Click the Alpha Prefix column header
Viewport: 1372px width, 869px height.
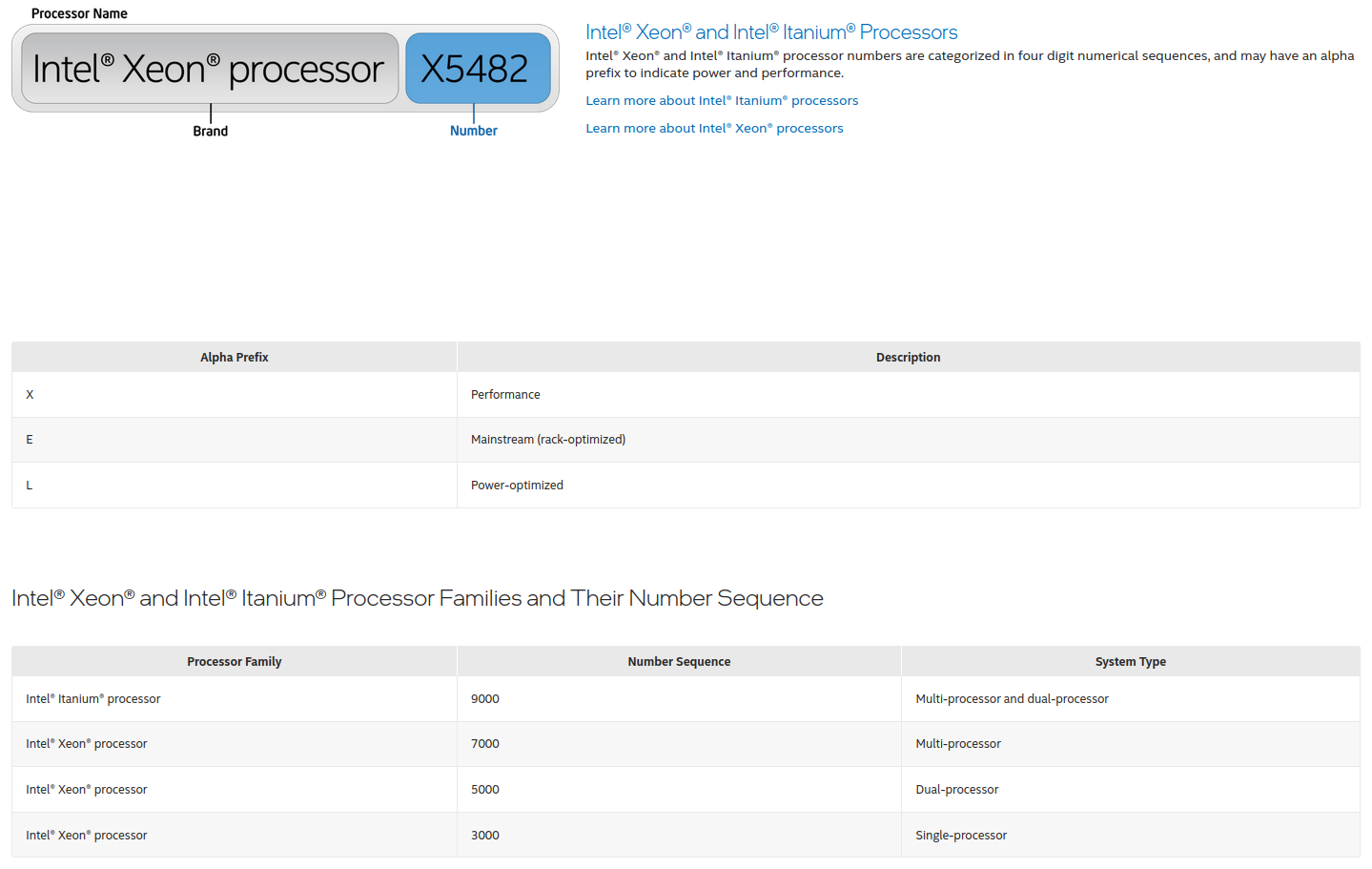click(234, 357)
